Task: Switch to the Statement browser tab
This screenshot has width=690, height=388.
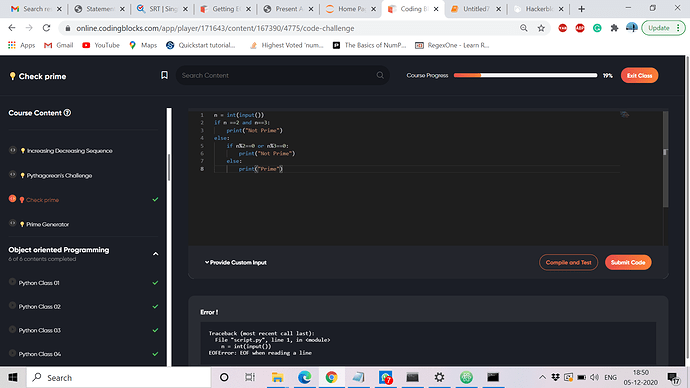Action: (x=99, y=9)
